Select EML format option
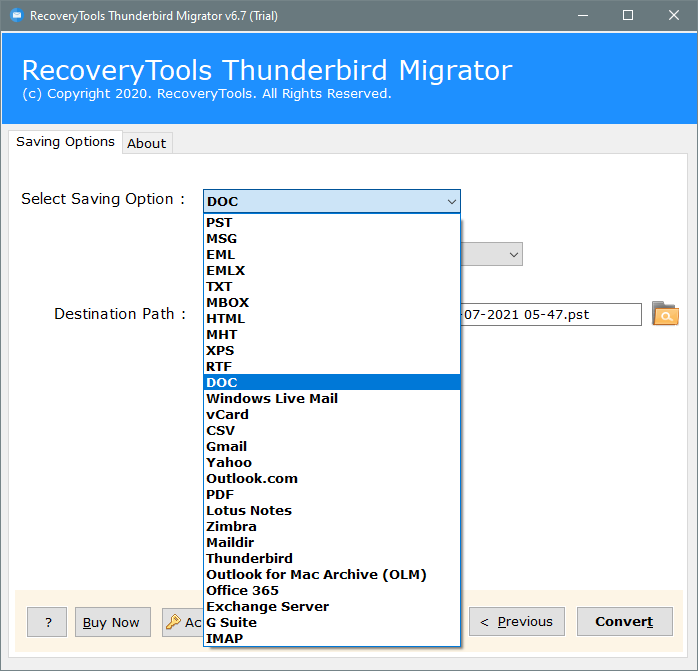The height and width of the screenshot is (671, 698). [x=332, y=255]
